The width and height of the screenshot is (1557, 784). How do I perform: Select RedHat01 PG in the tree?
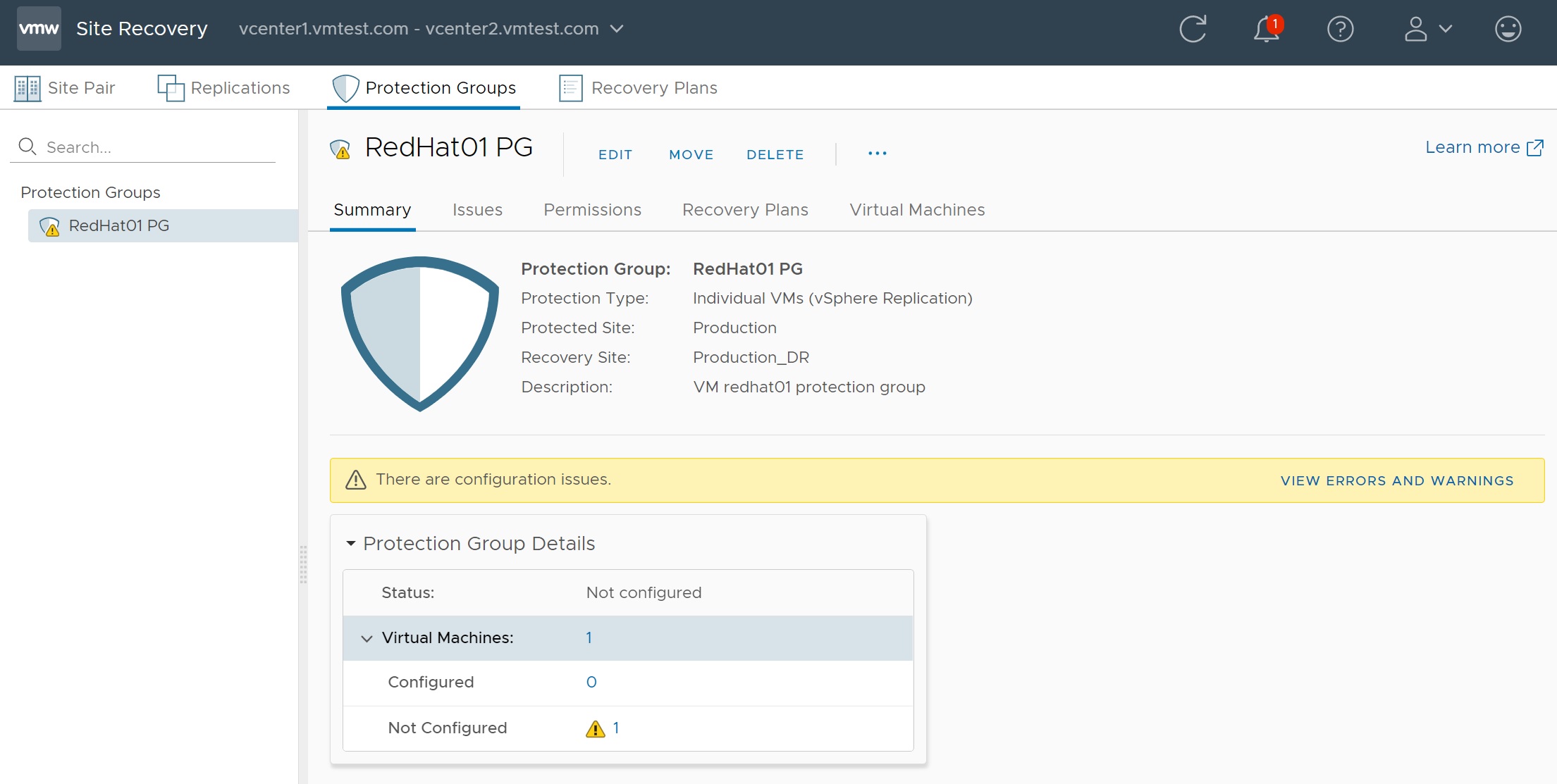(x=118, y=225)
